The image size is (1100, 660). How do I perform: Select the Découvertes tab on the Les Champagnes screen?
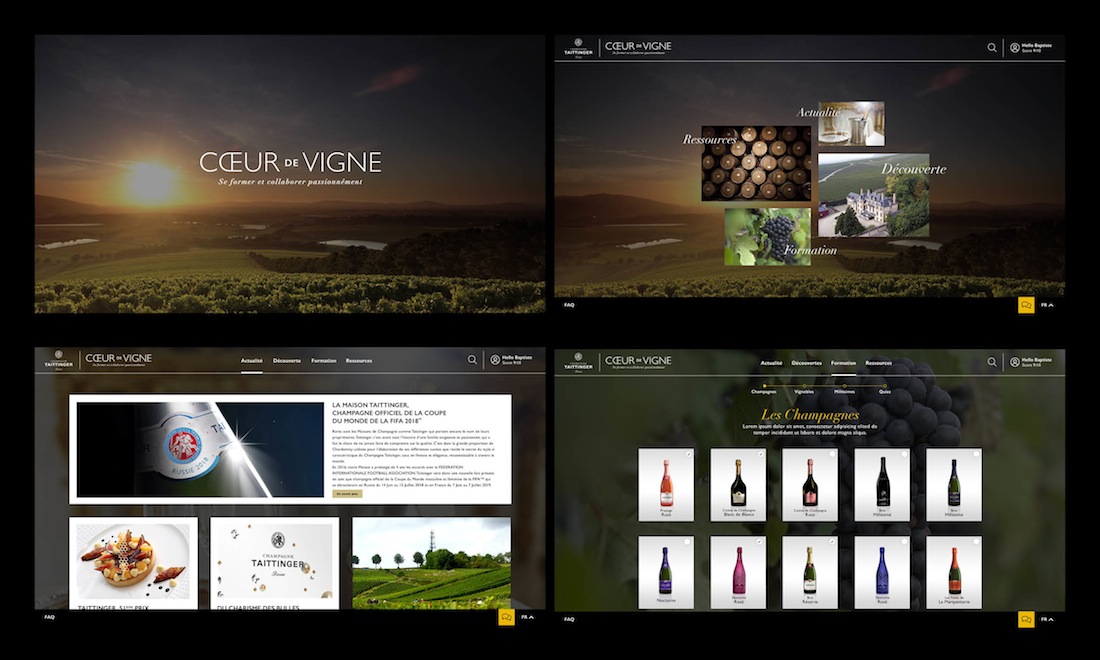coord(806,363)
